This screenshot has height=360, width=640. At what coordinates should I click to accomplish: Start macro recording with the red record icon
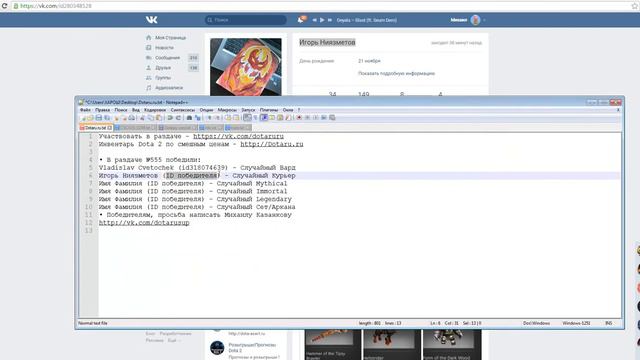tap(299, 118)
